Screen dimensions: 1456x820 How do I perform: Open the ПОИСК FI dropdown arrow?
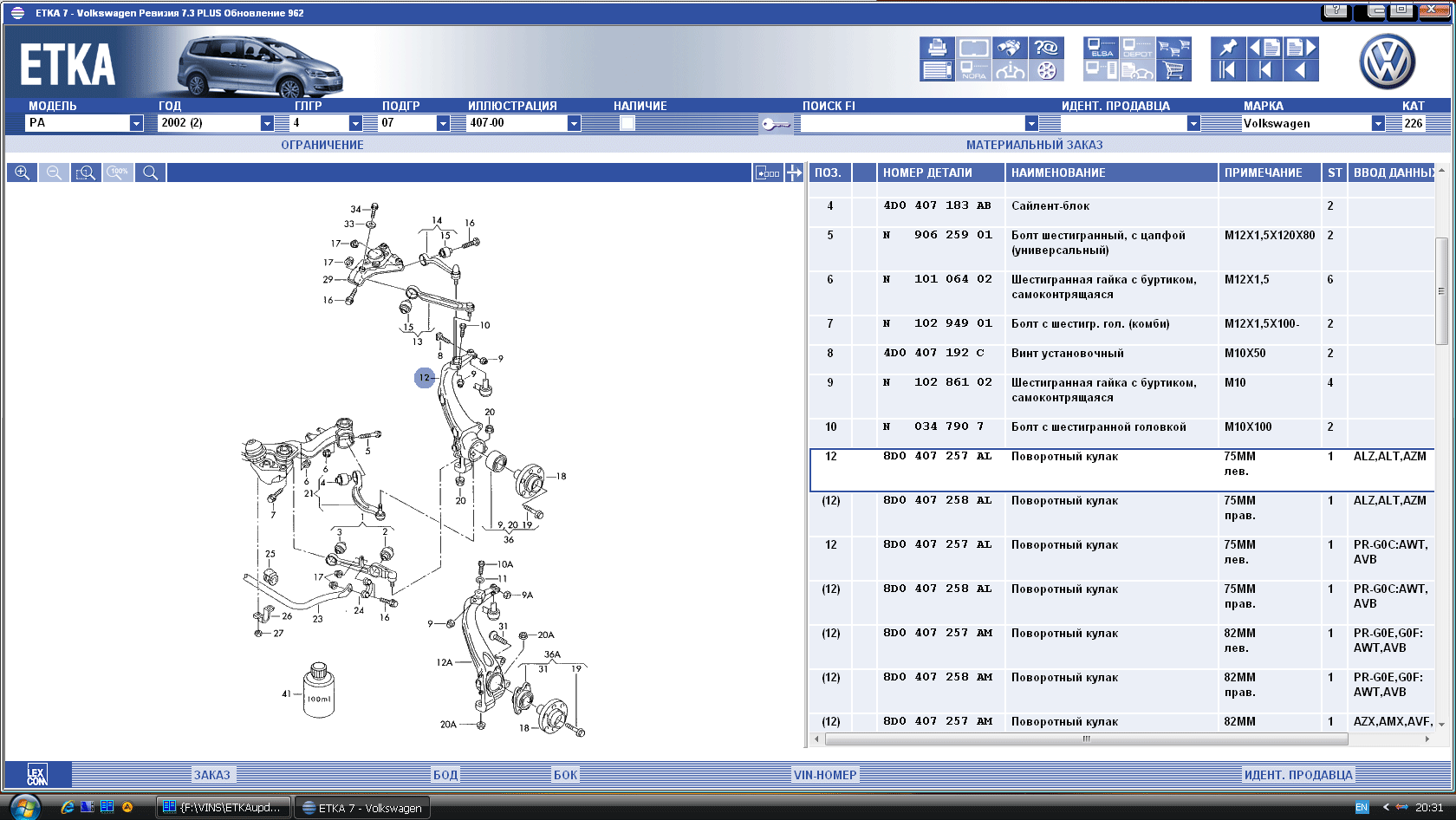coord(1031,123)
